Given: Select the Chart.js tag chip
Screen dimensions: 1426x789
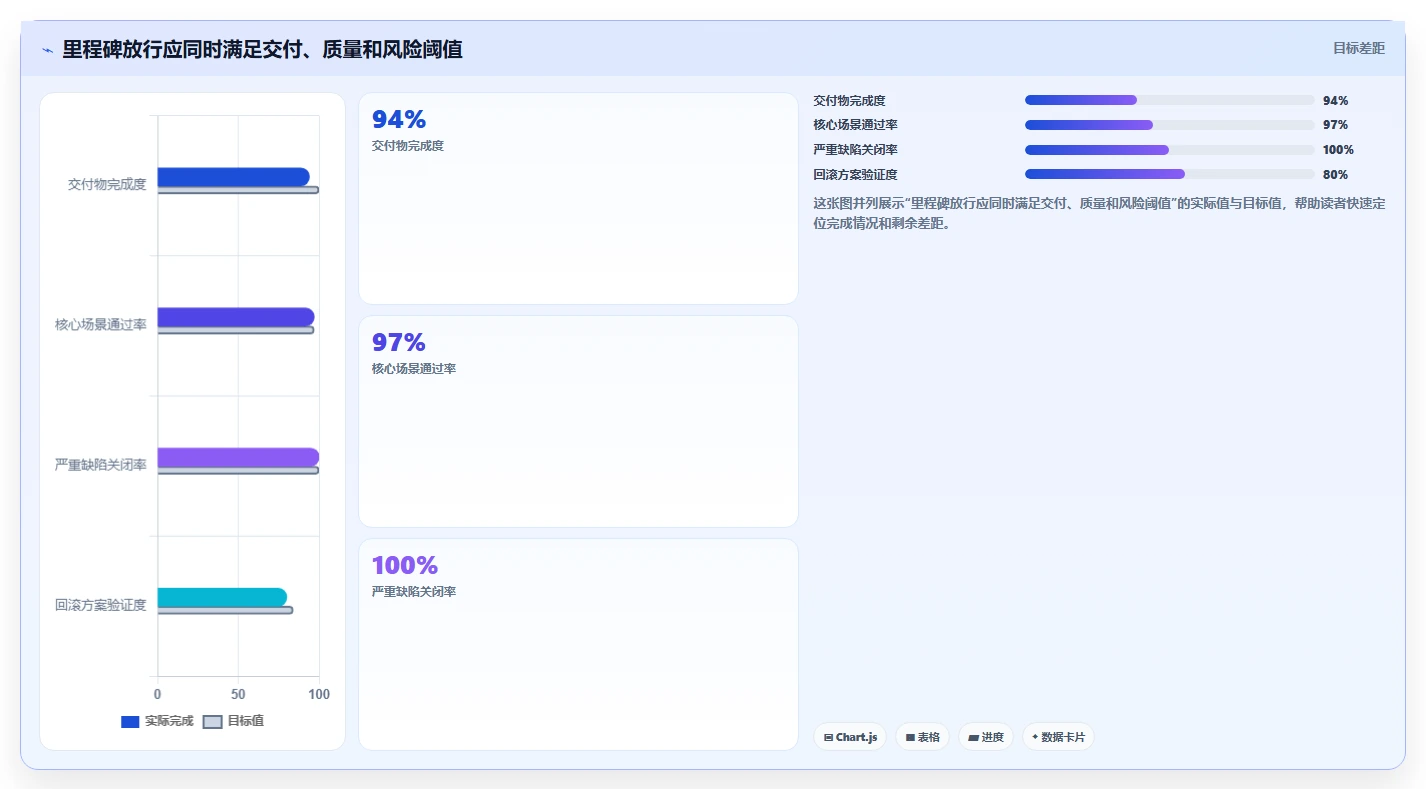Looking at the screenshot, I should tap(850, 737).
